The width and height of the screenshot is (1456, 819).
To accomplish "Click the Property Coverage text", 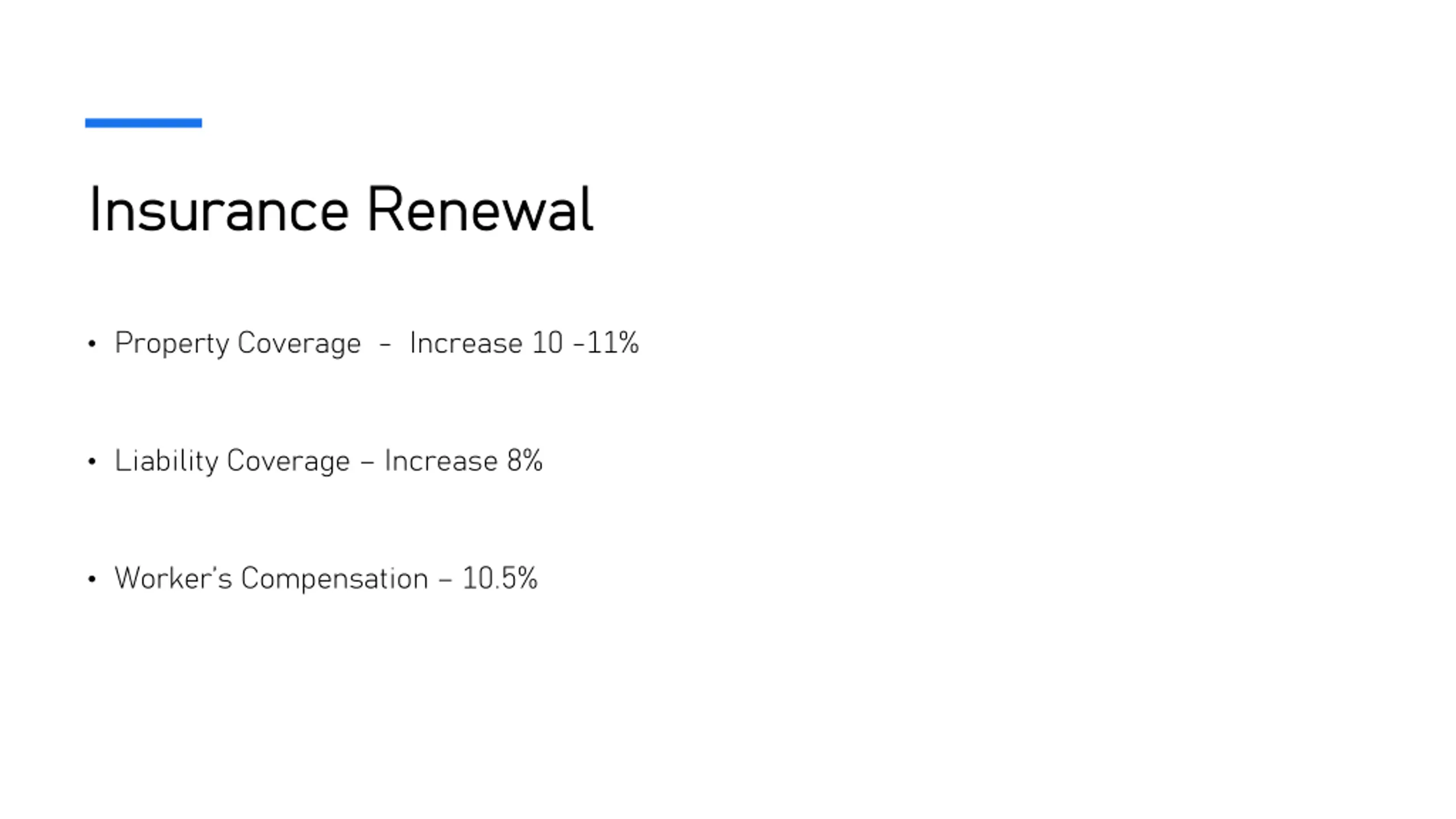I will click(x=238, y=344).
